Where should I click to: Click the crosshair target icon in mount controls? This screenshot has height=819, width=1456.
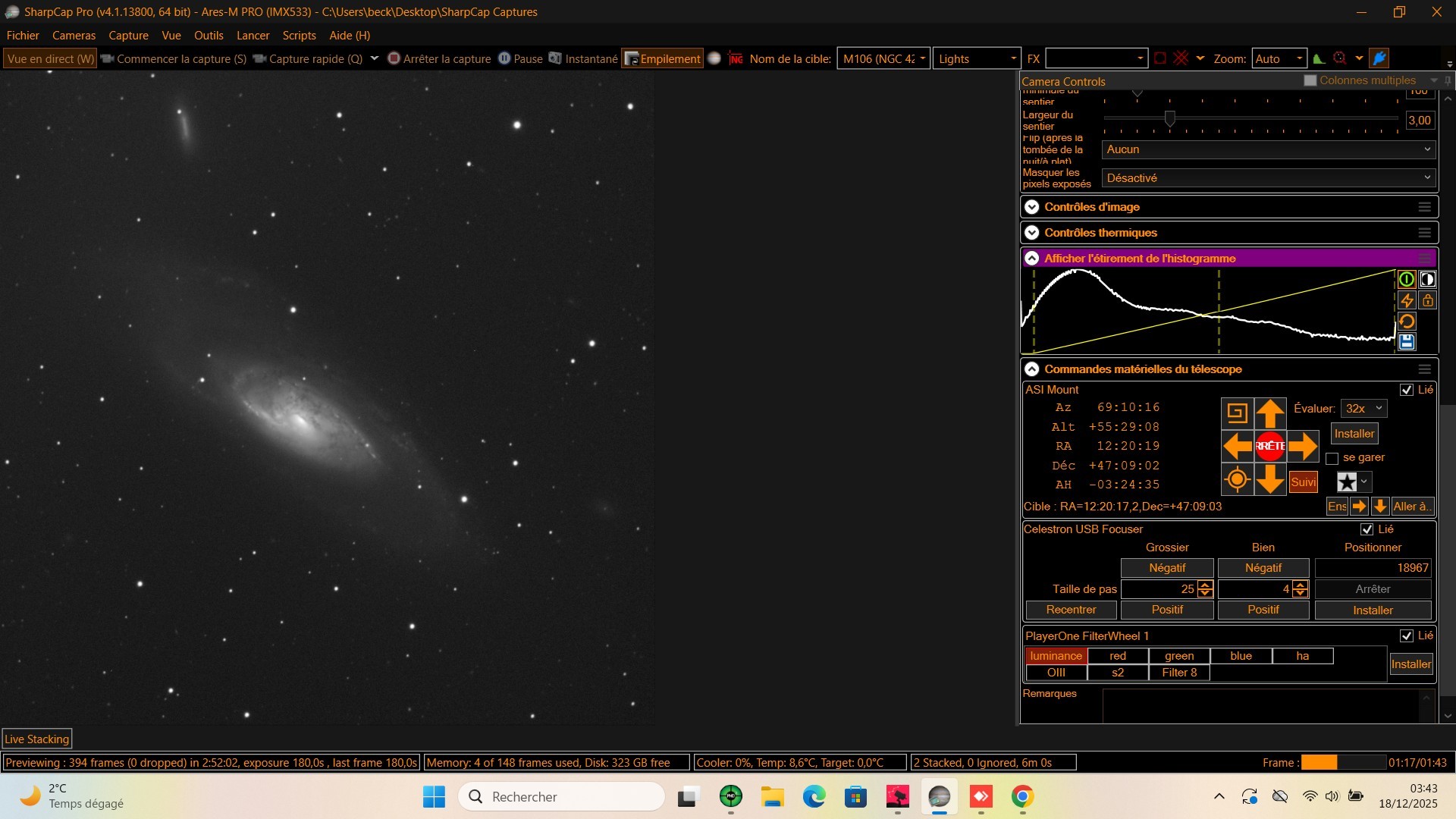click(1236, 479)
